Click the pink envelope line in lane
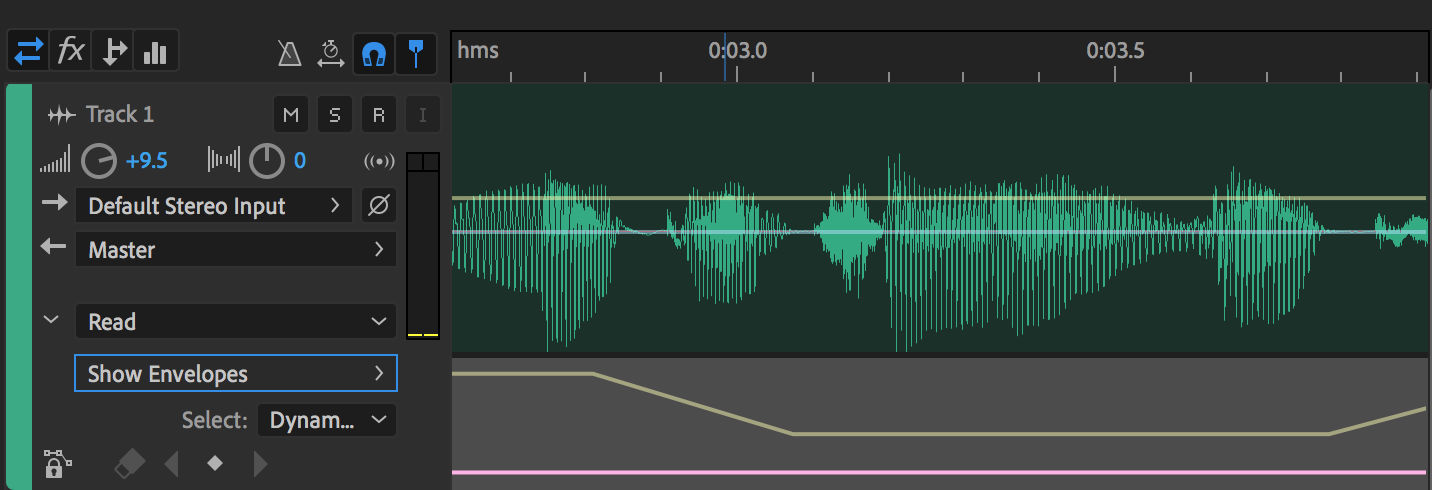 click(x=939, y=472)
